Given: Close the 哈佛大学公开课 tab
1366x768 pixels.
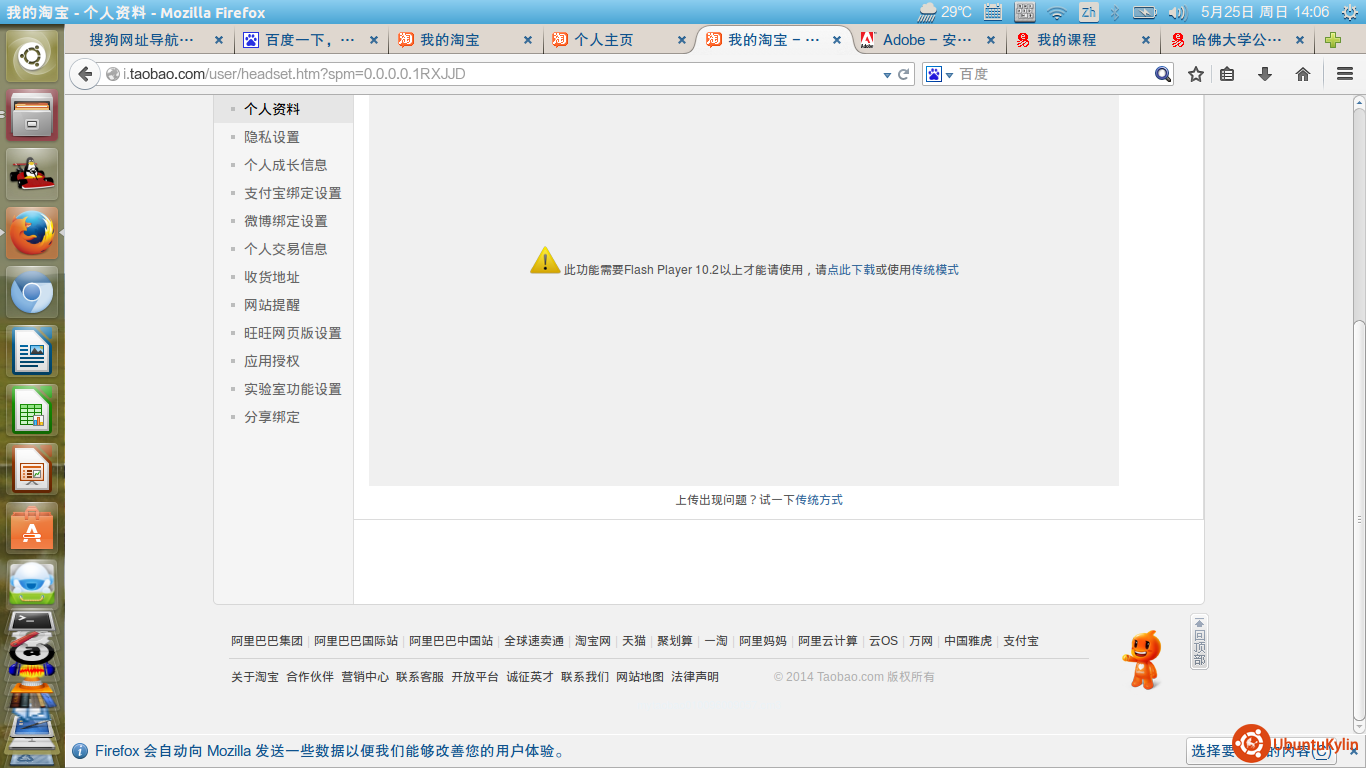Looking at the screenshot, I should (1300, 40).
